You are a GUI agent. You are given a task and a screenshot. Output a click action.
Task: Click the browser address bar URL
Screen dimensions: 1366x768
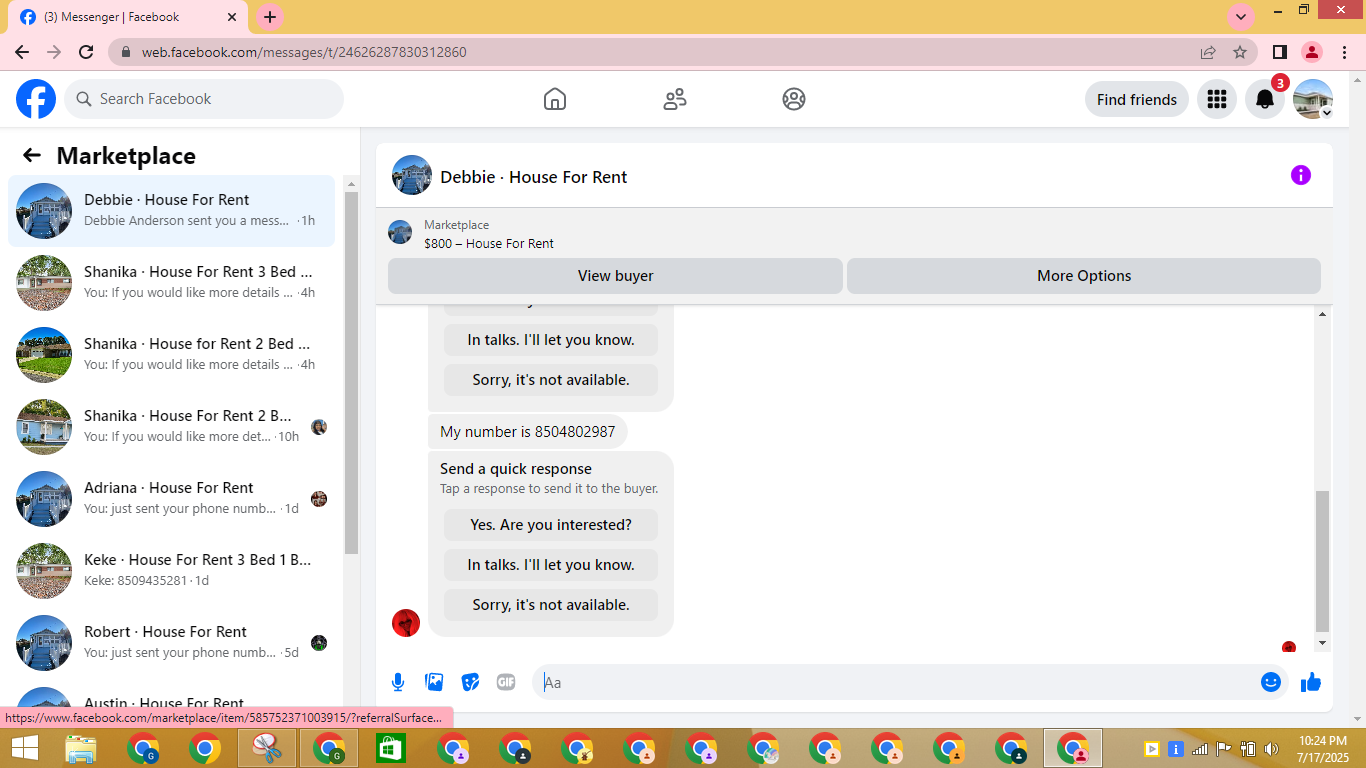pos(304,52)
